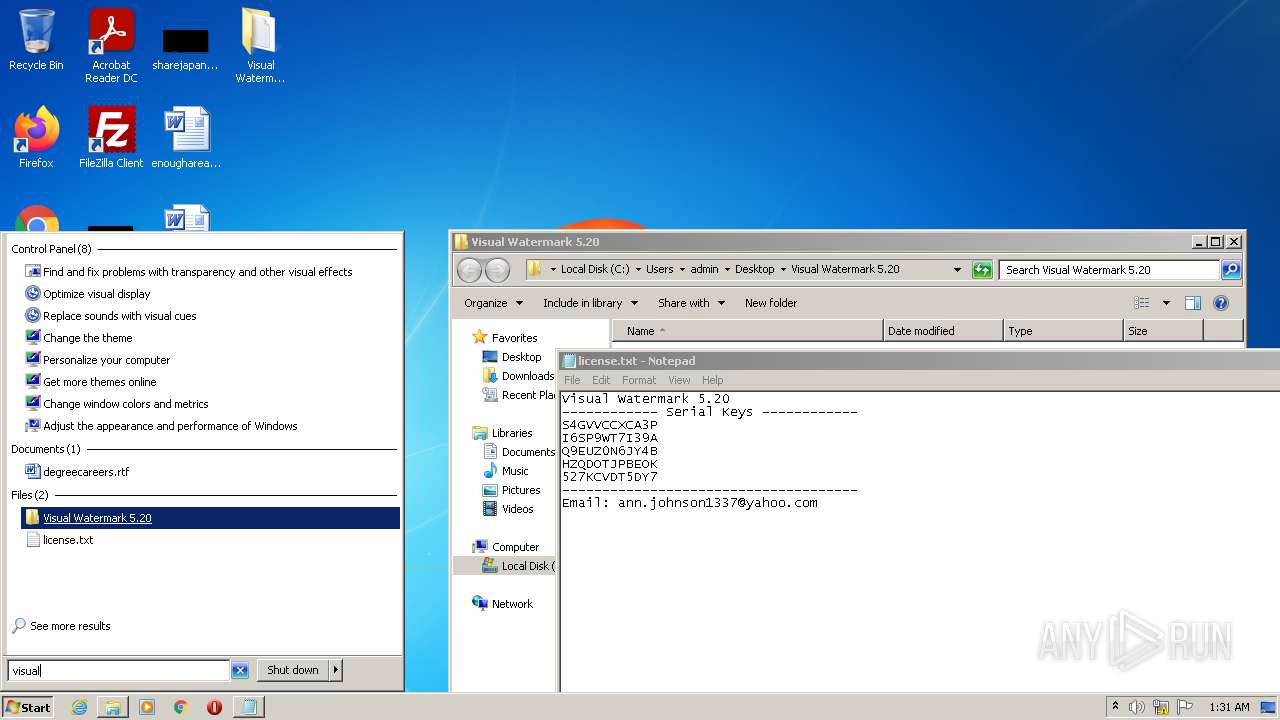
Task: Click the Explorer forward navigation button
Action: [497, 270]
